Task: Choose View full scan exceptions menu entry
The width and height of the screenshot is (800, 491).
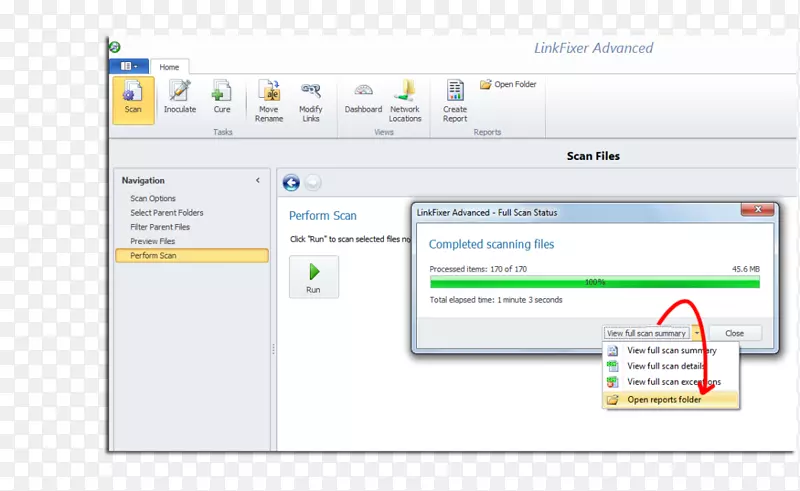Action: [x=671, y=382]
